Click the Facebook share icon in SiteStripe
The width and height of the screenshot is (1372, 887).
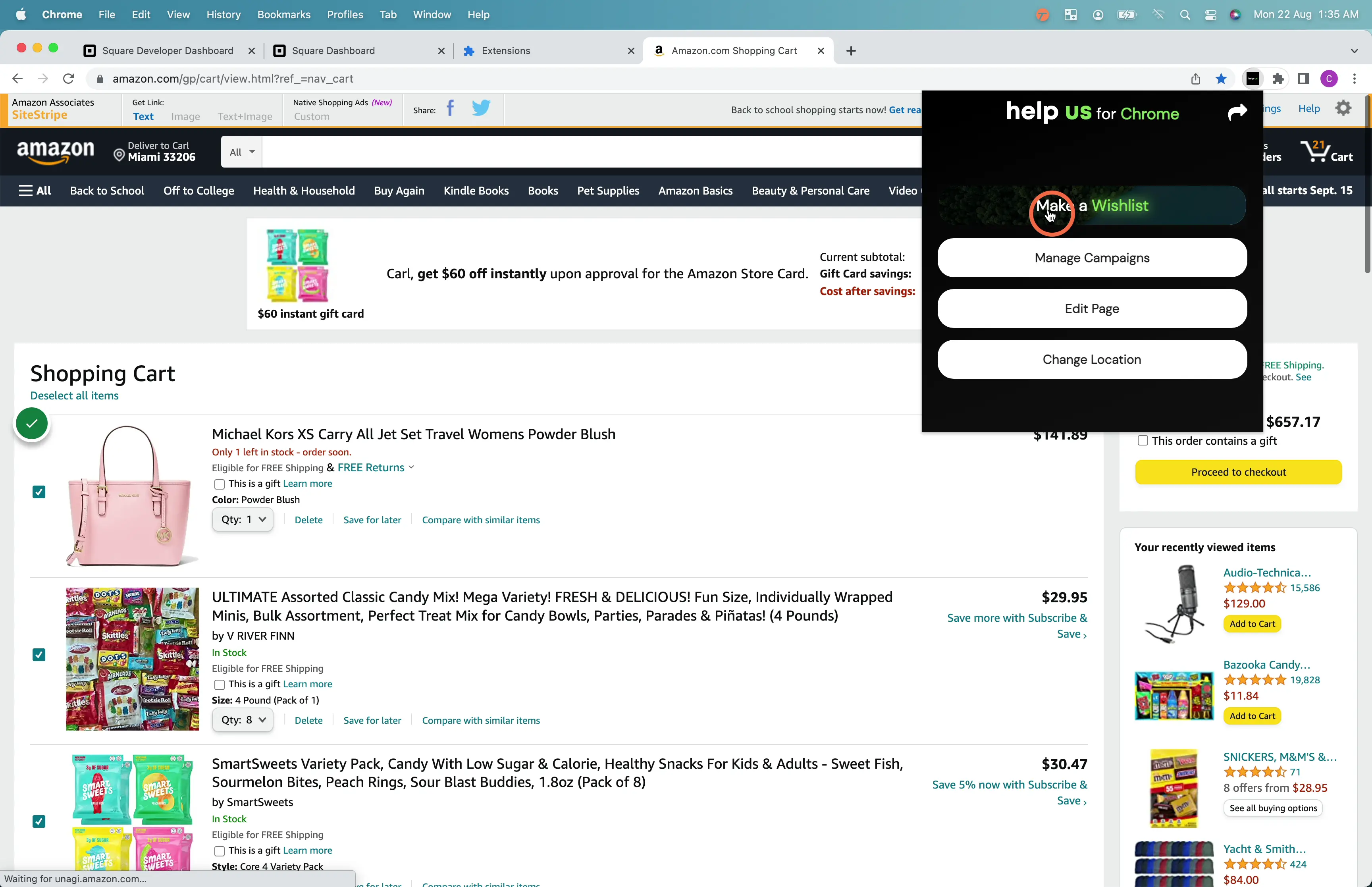(450, 108)
